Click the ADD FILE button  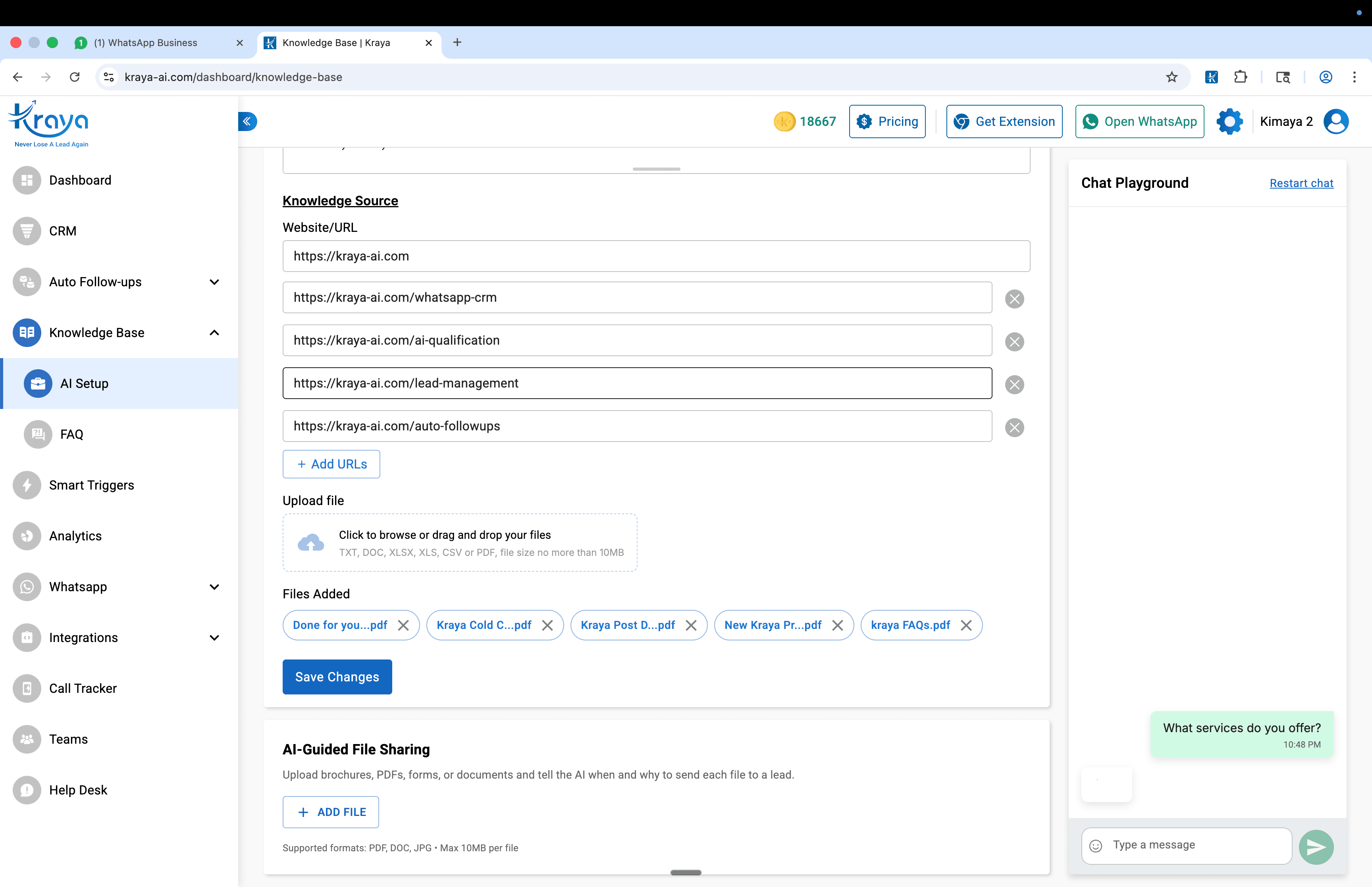(x=330, y=812)
